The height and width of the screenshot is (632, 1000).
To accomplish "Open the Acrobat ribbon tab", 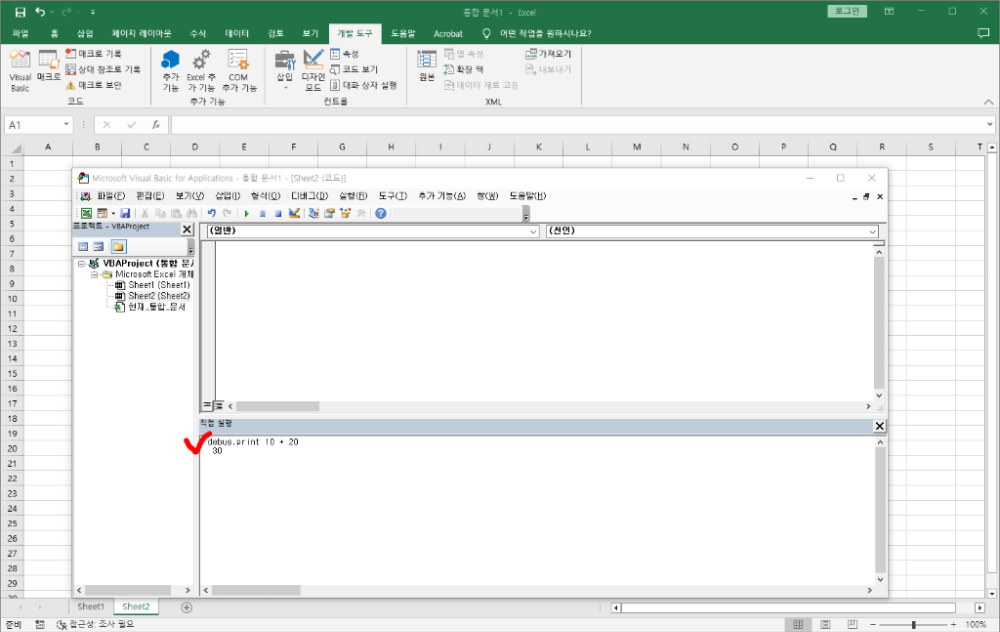I will pos(448,33).
